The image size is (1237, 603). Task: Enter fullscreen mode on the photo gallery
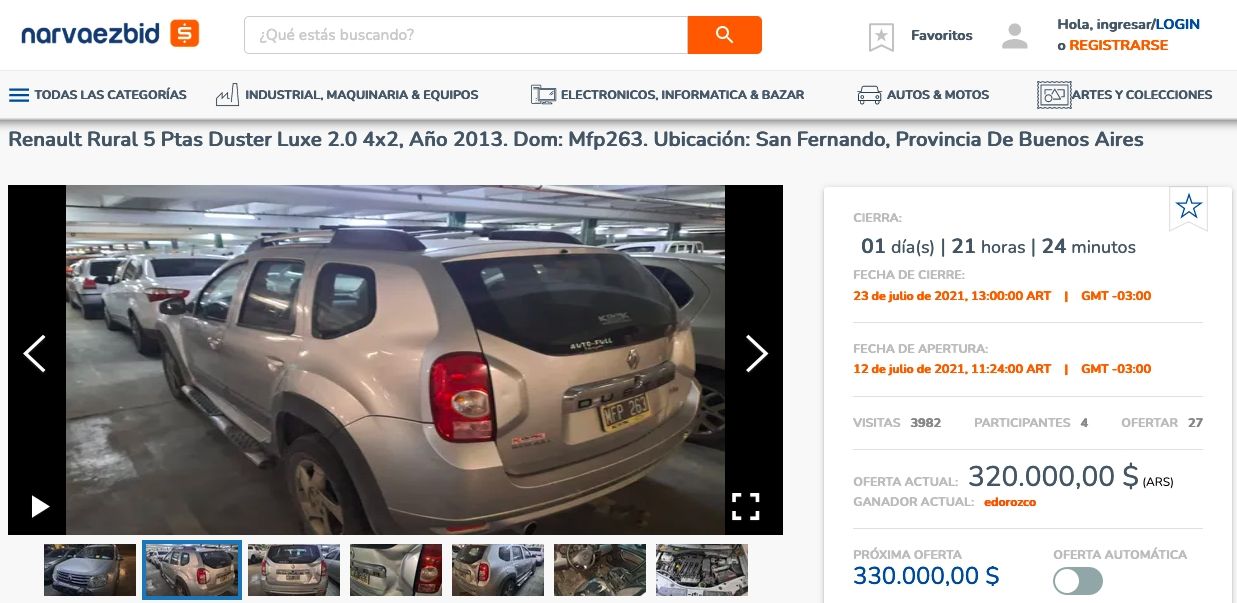(x=745, y=506)
